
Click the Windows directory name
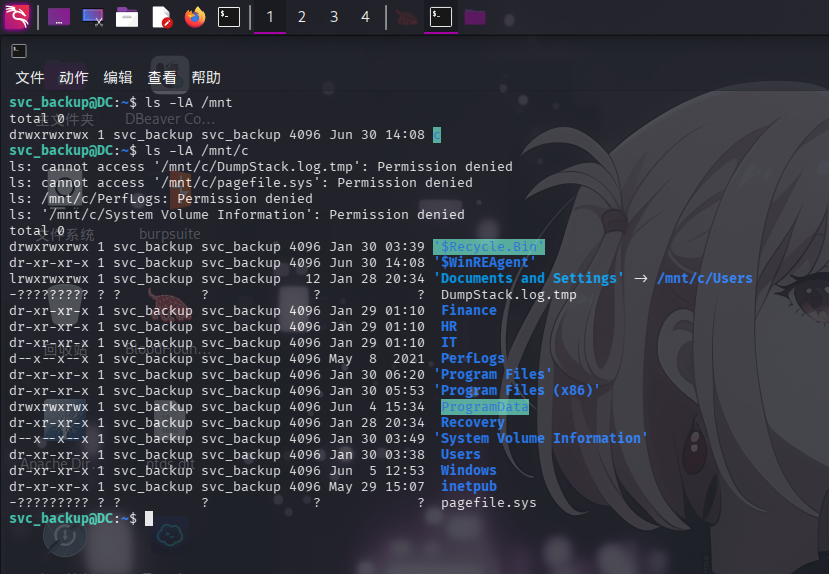click(468, 470)
